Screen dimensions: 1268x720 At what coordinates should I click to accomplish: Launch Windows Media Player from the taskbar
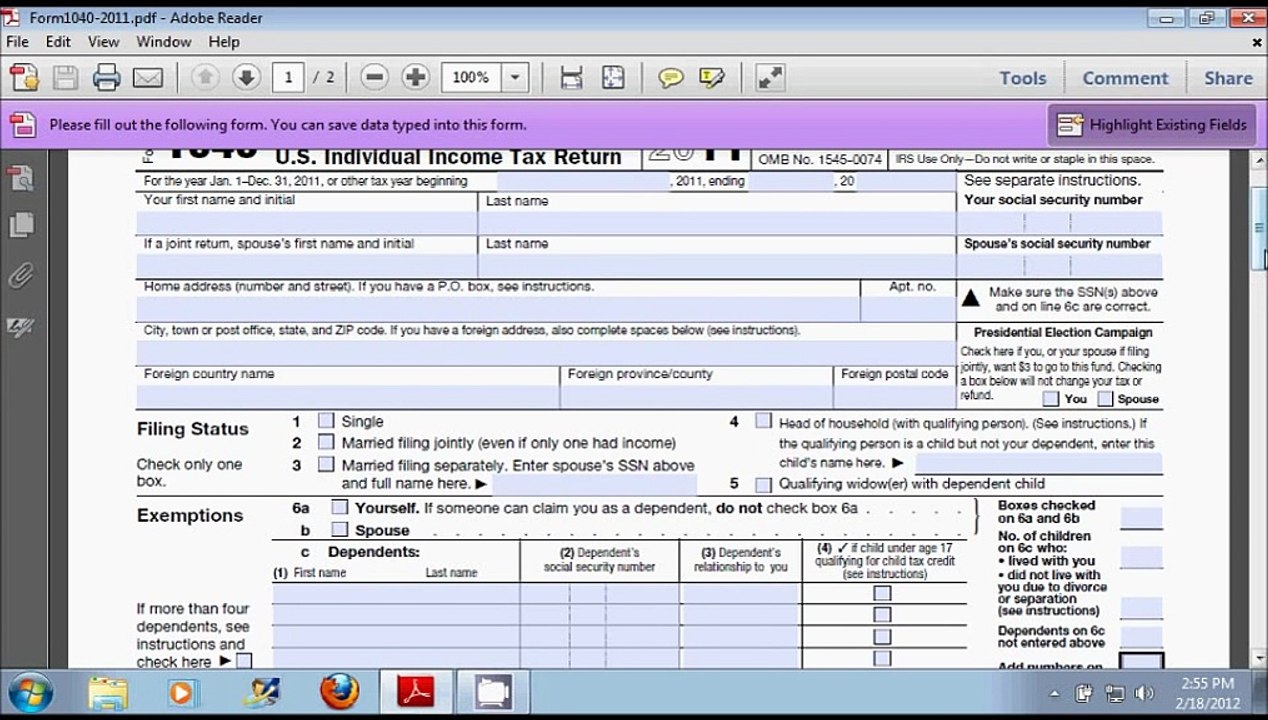[x=182, y=692]
